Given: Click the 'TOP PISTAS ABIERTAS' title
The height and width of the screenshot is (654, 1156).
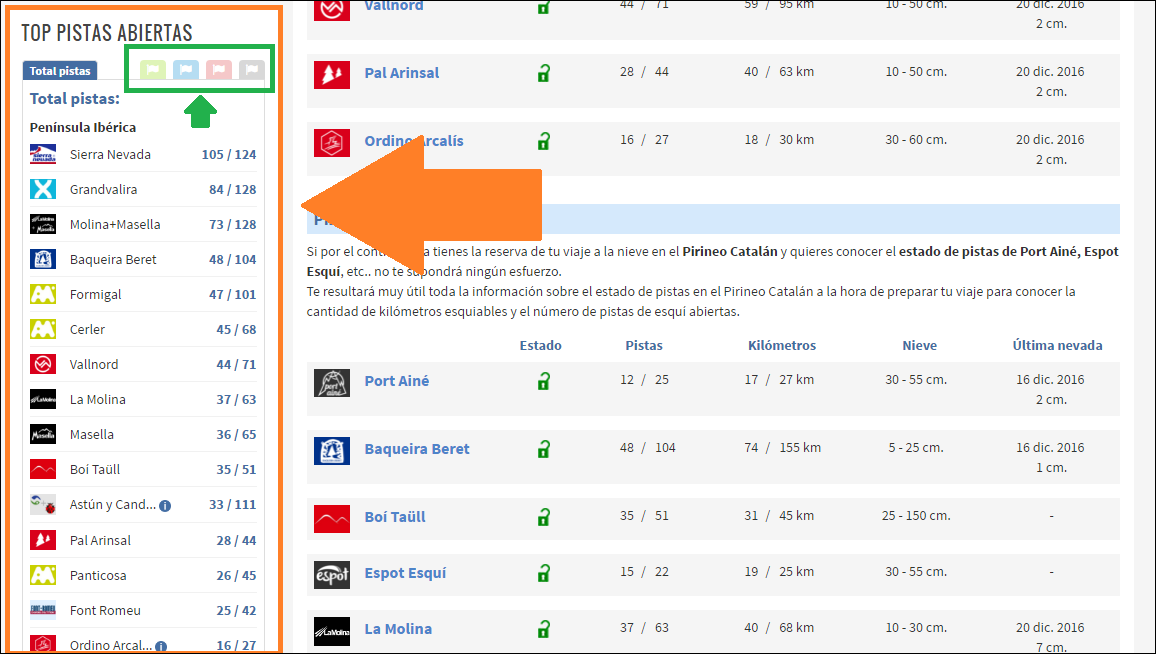Looking at the screenshot, I should click(x=107, y=32).
